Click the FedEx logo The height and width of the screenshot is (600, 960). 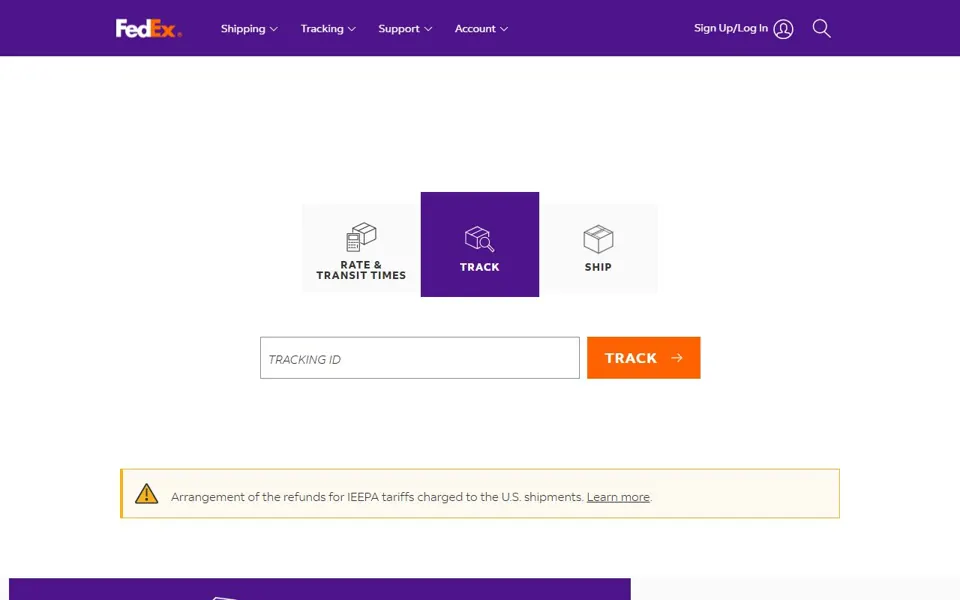149,28
